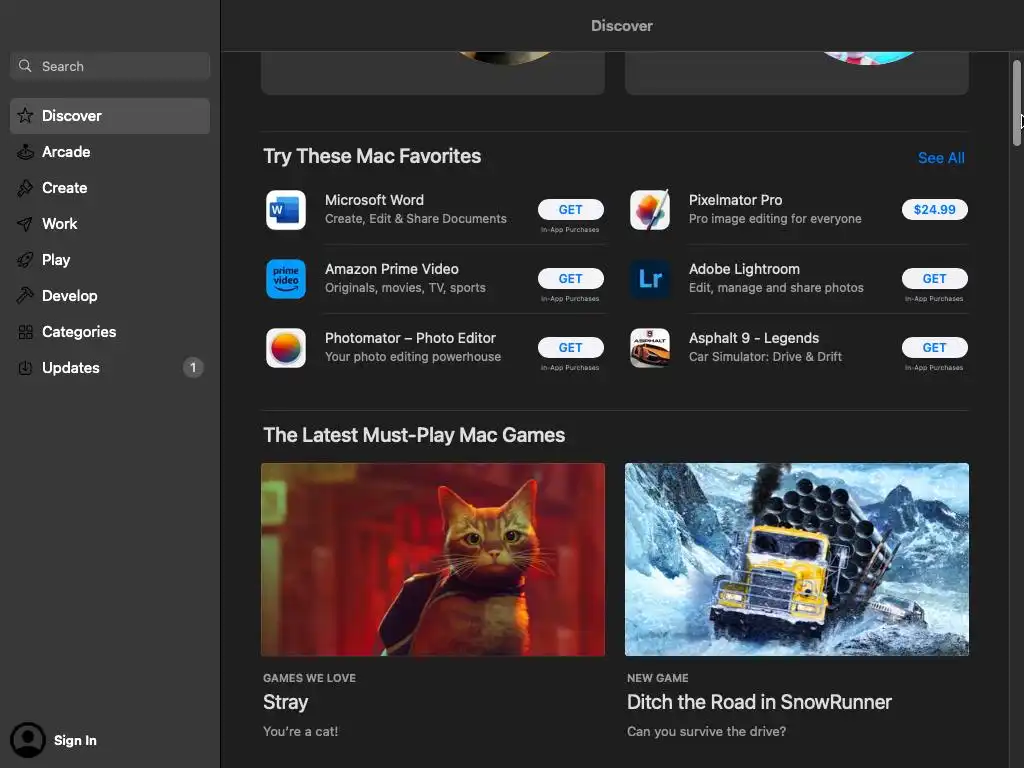The height and width of the screenshot is (768, 1024).
Task: Click the 'You're a cat!' caption
Action: tap(300, 731)
